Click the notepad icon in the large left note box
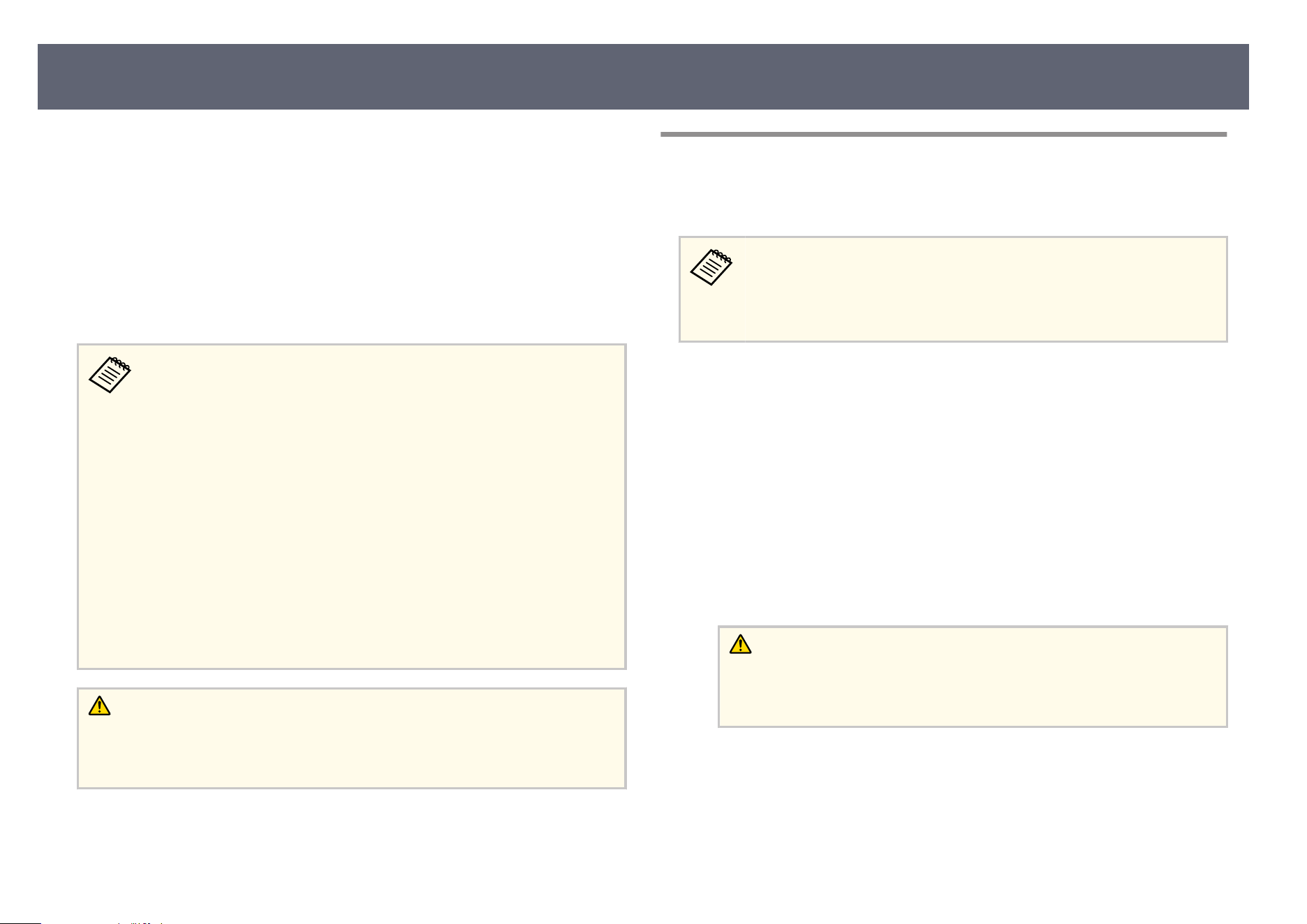 point(110,375)
